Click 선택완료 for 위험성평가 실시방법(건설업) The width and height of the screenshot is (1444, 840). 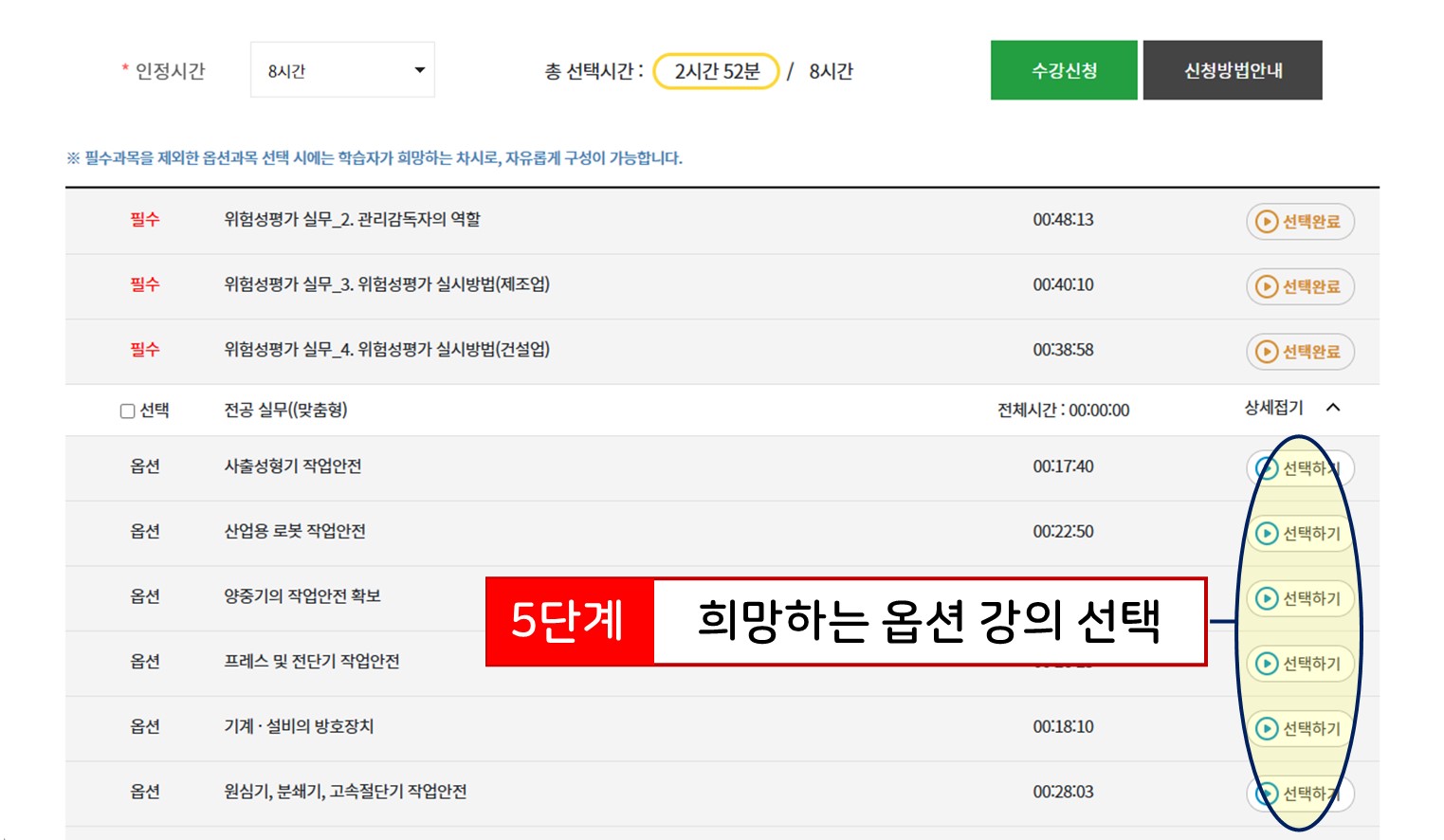click(1300, 352)
